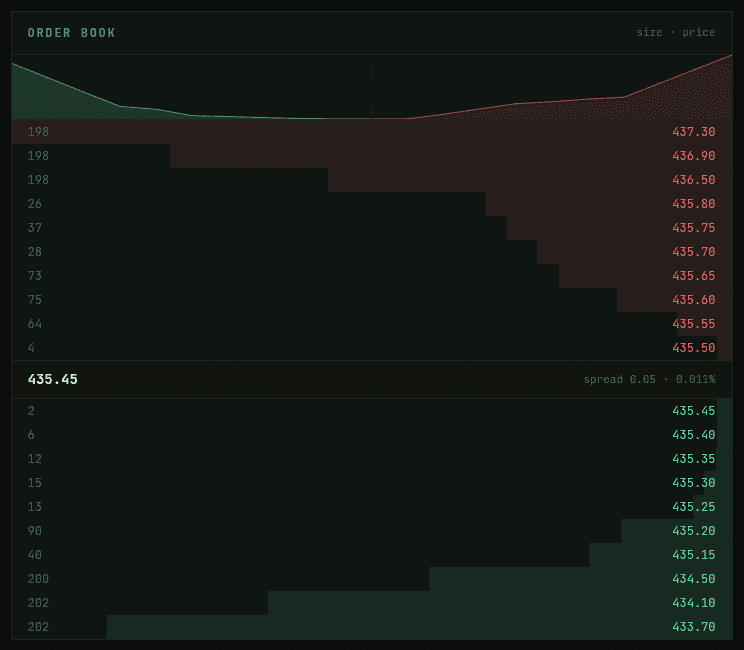Select ask price 435.60

(693, 300)
